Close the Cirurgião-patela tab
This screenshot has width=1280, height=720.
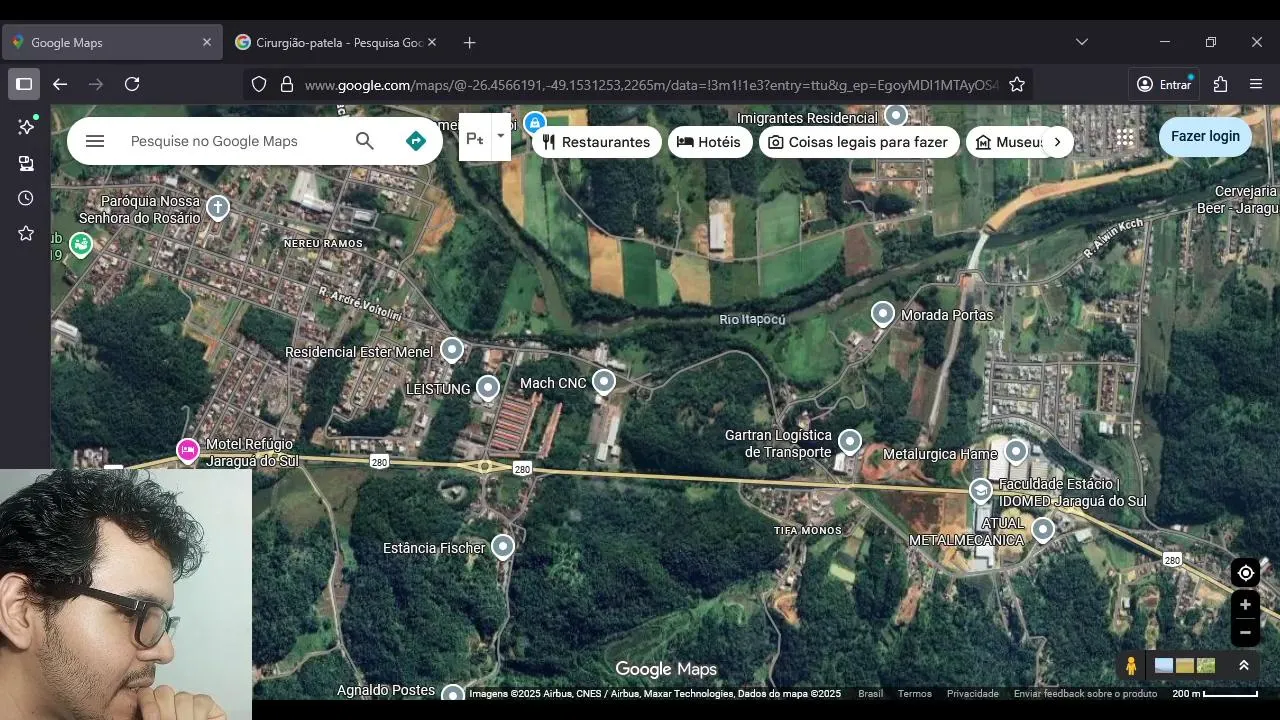[x=432, y=42]
